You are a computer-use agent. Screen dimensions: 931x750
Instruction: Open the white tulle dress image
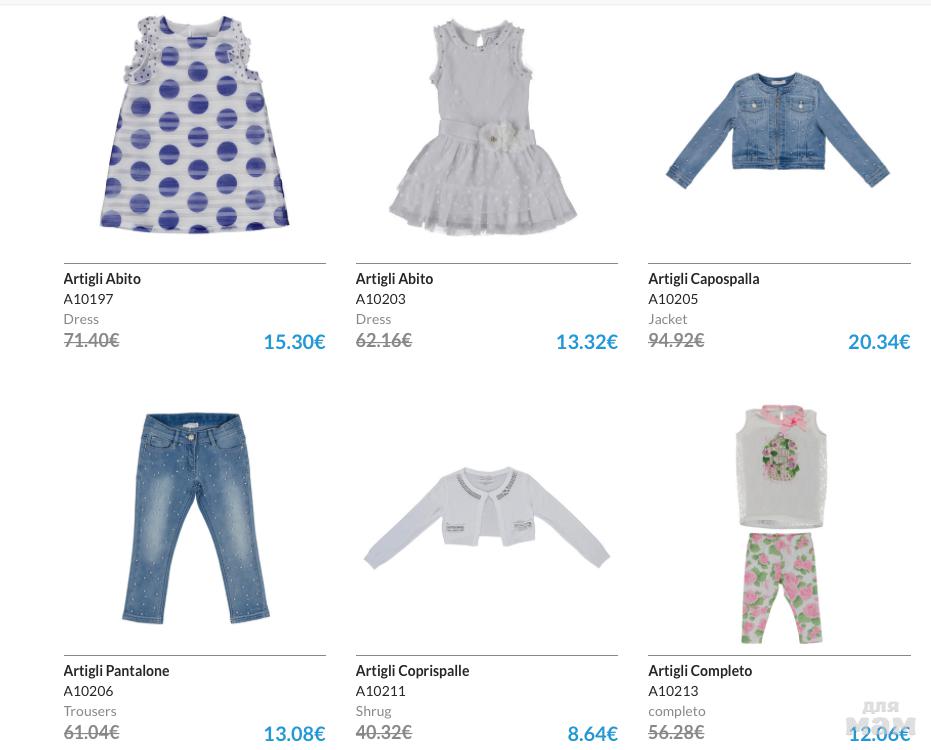483,128
